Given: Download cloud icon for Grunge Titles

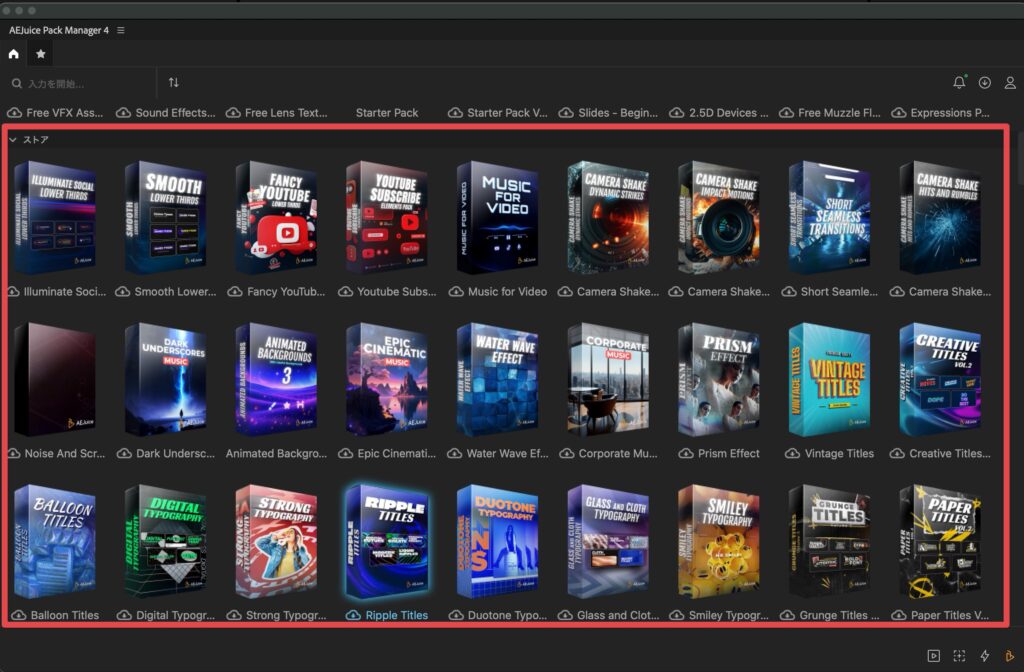Looking at the screenshot, I should (x=787, y=615).
